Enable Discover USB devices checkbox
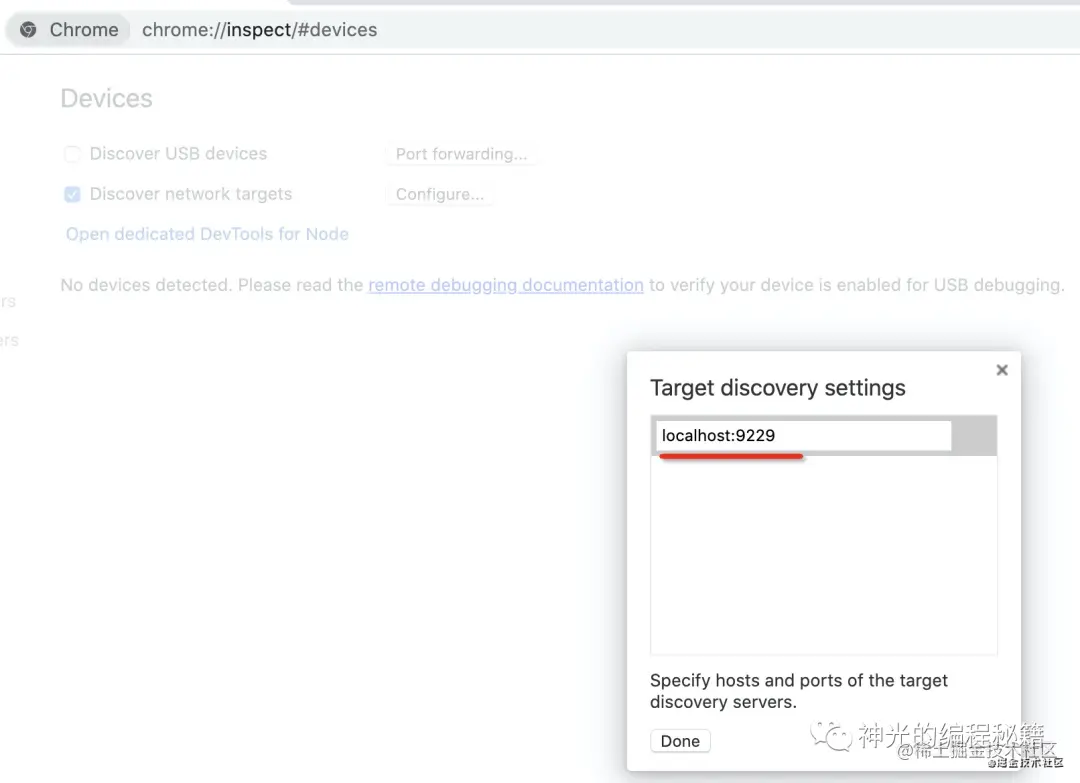The width and height of the screenshot is (1080, 783). pyautogui.click(x=72, y=154)
